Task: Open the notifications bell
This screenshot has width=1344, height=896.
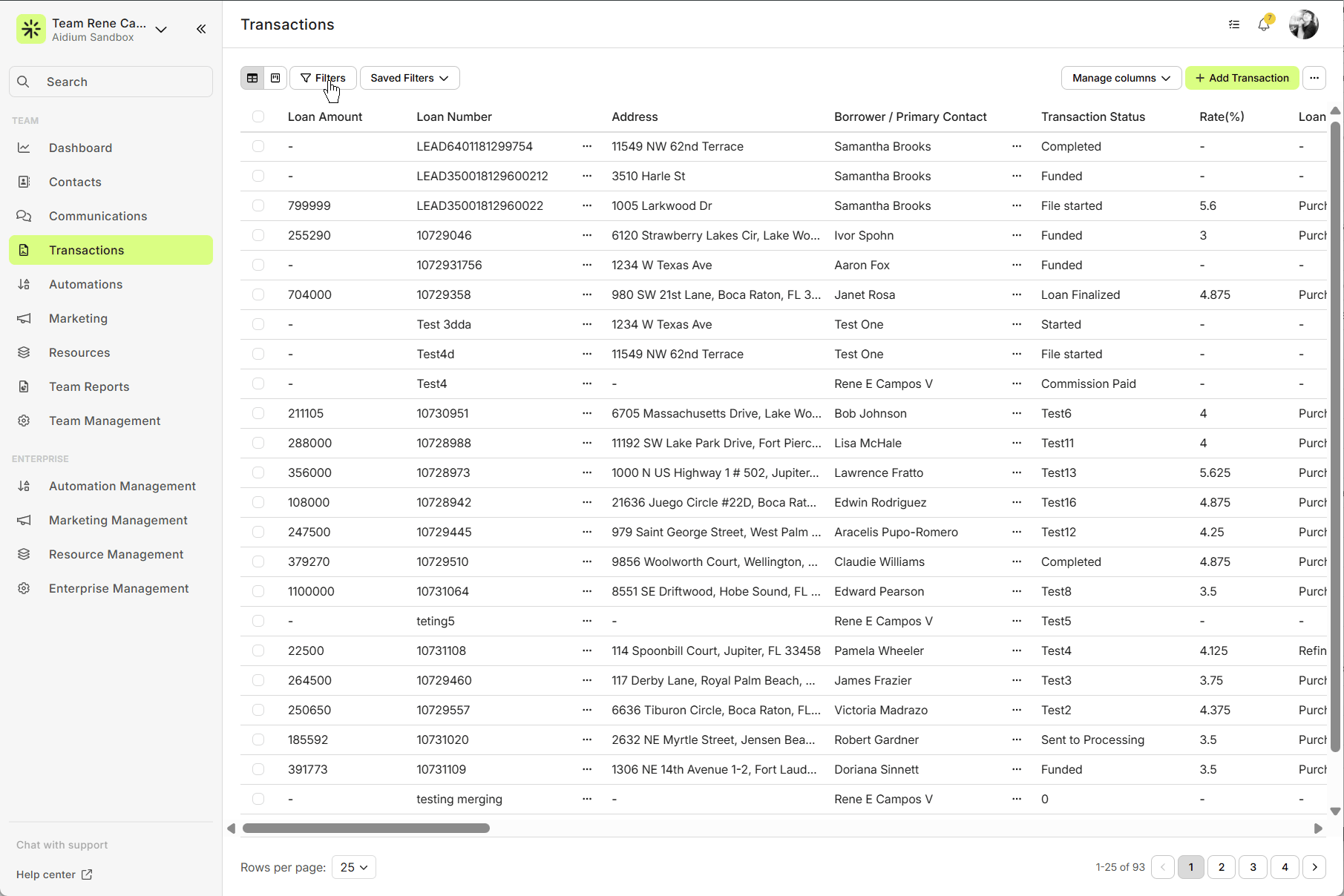Action: click(1264, 24)
